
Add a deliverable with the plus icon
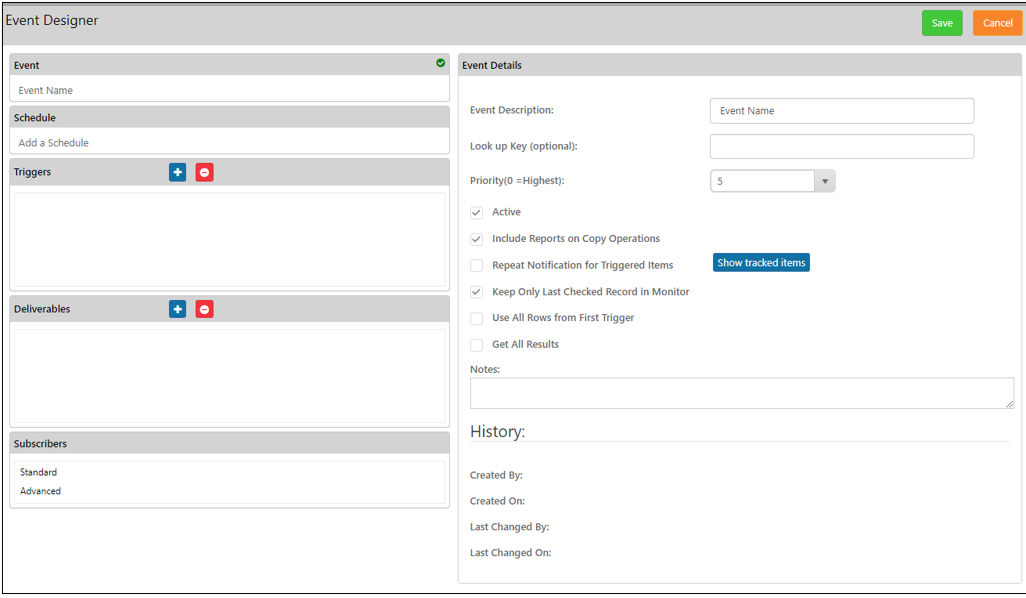tap(177, 309)
